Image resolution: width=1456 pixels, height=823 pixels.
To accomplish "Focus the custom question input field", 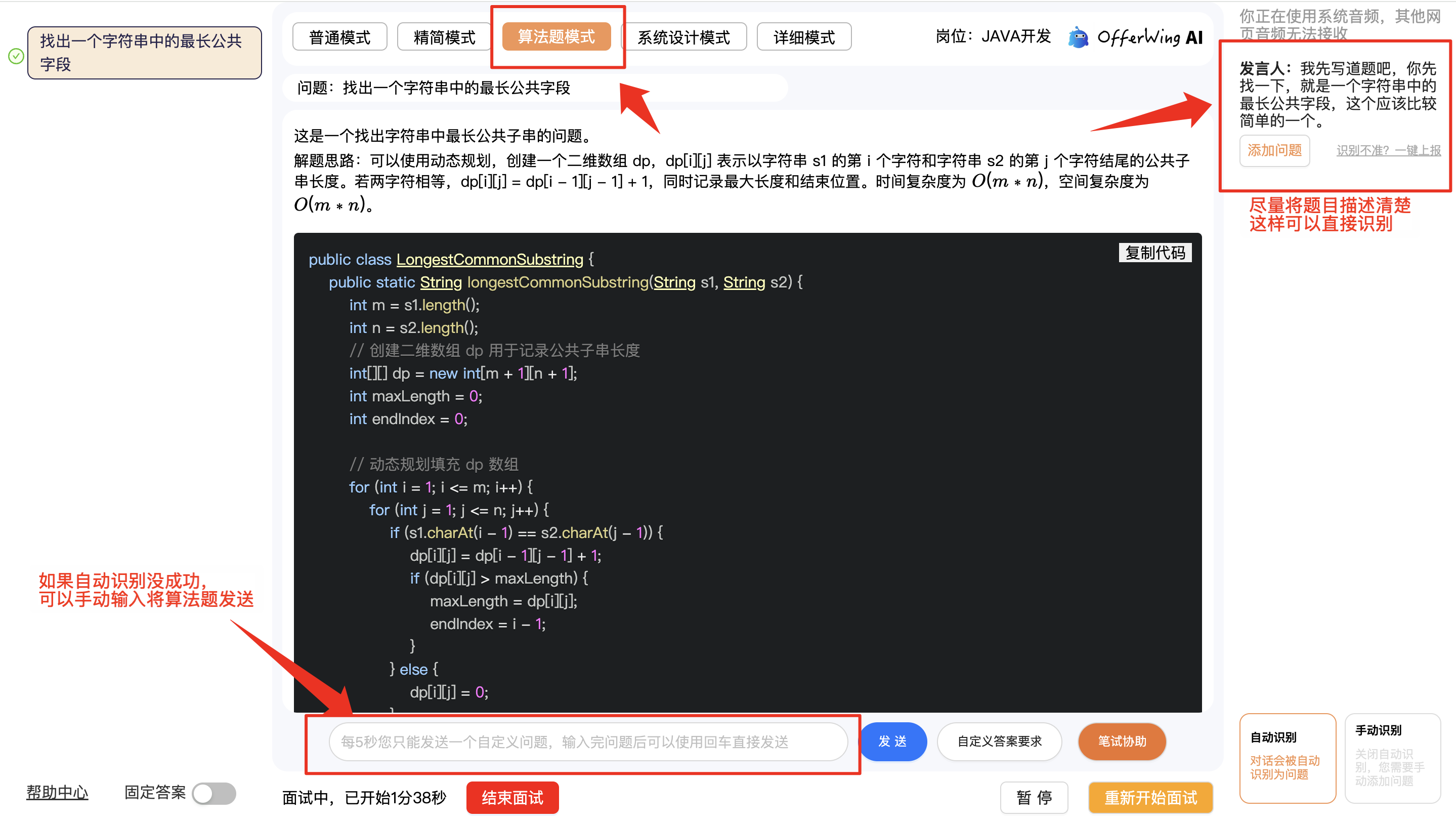I will pos(588,742).
